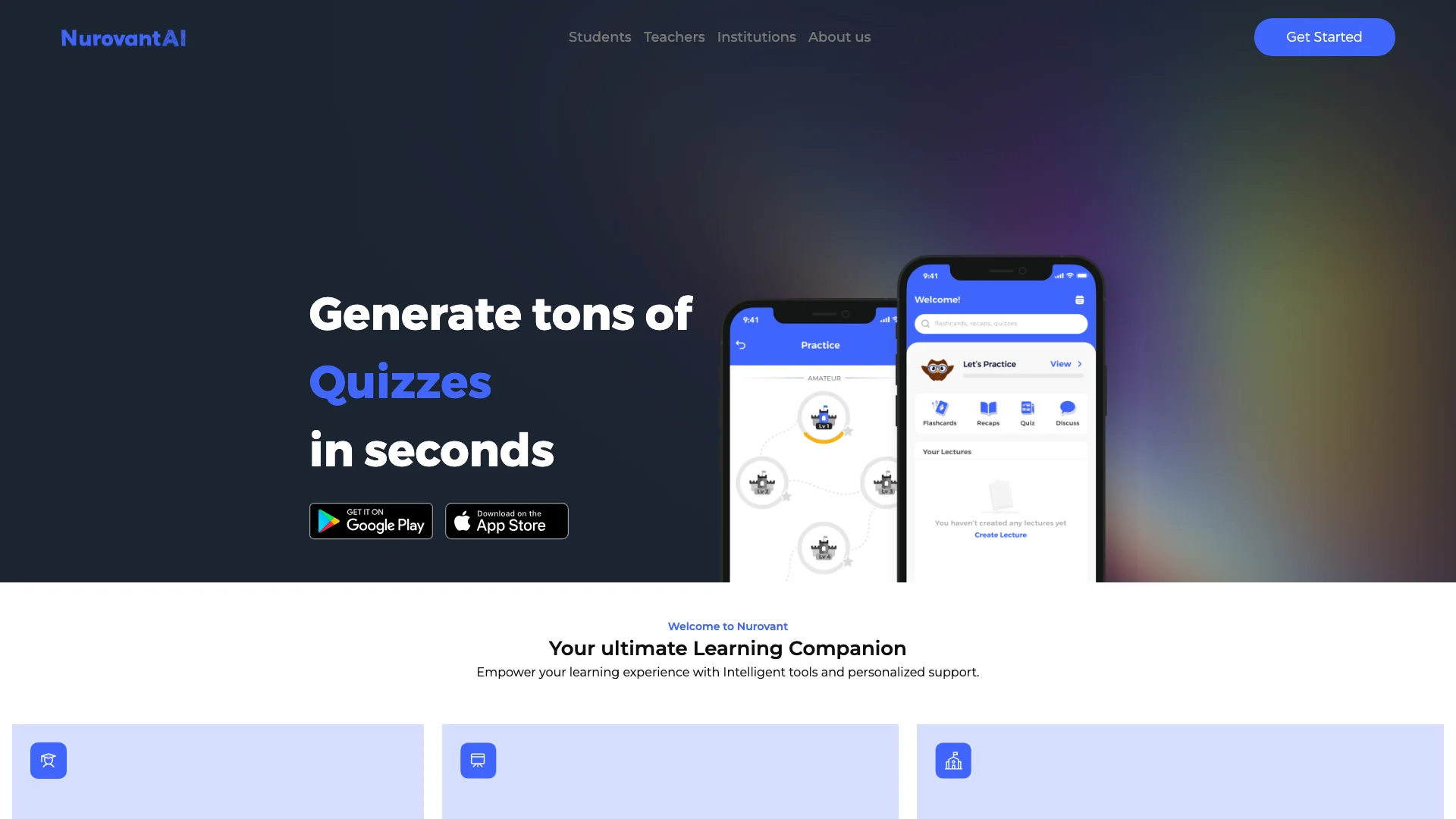Click the Get it on Google Play button
The image size is (1456, 819).
[x=370, y=520]
